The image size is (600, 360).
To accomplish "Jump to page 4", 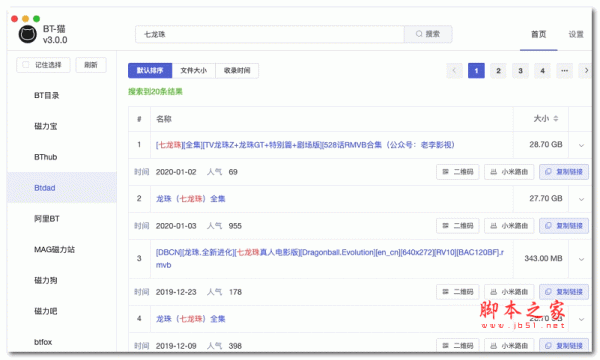I will pyautogui.click(x=542, y=70).
